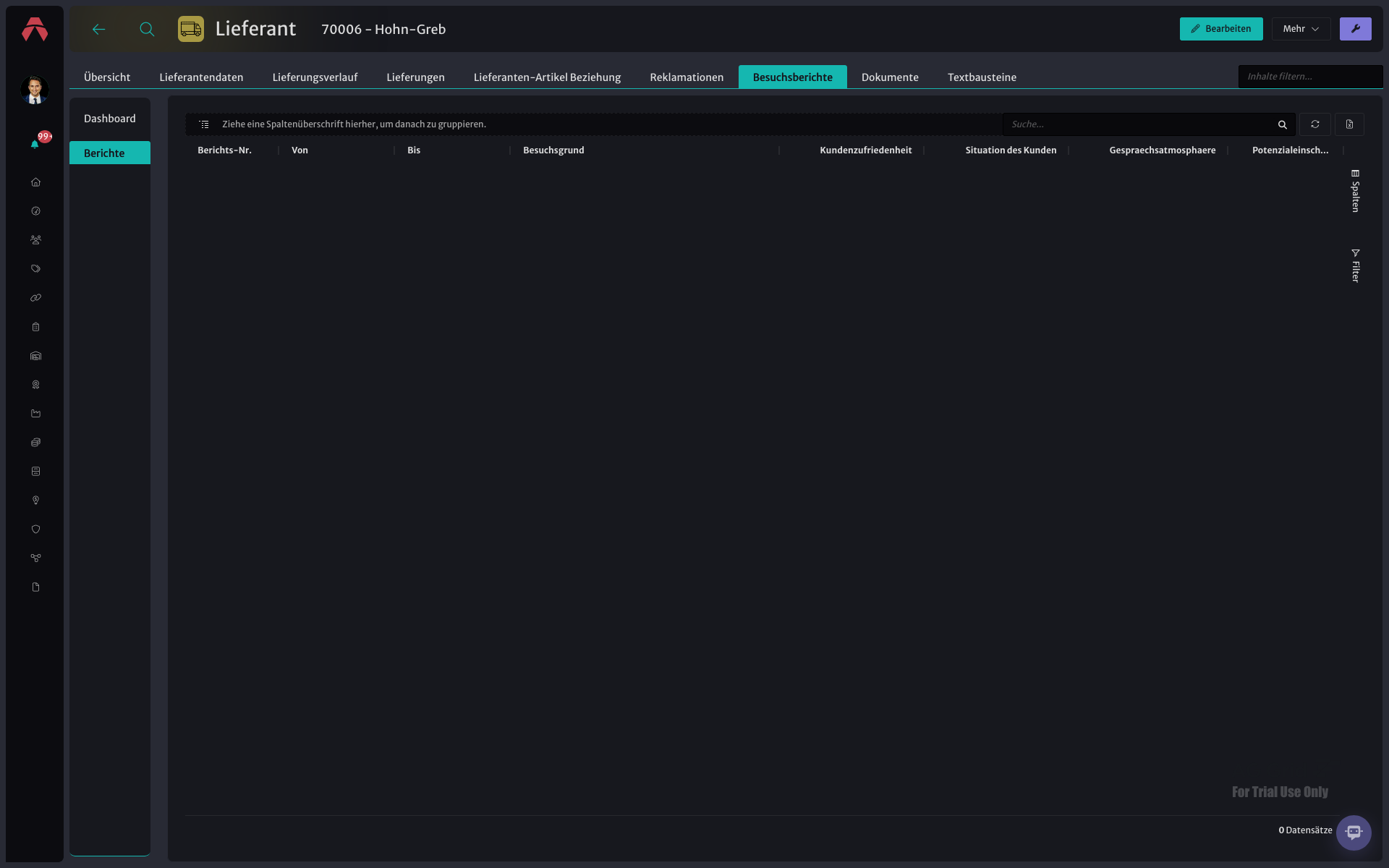Open notifications bell with 99+ badge
Image resolution: width=1389 pixels, height=868 pixels.
[x=35, y=144]
